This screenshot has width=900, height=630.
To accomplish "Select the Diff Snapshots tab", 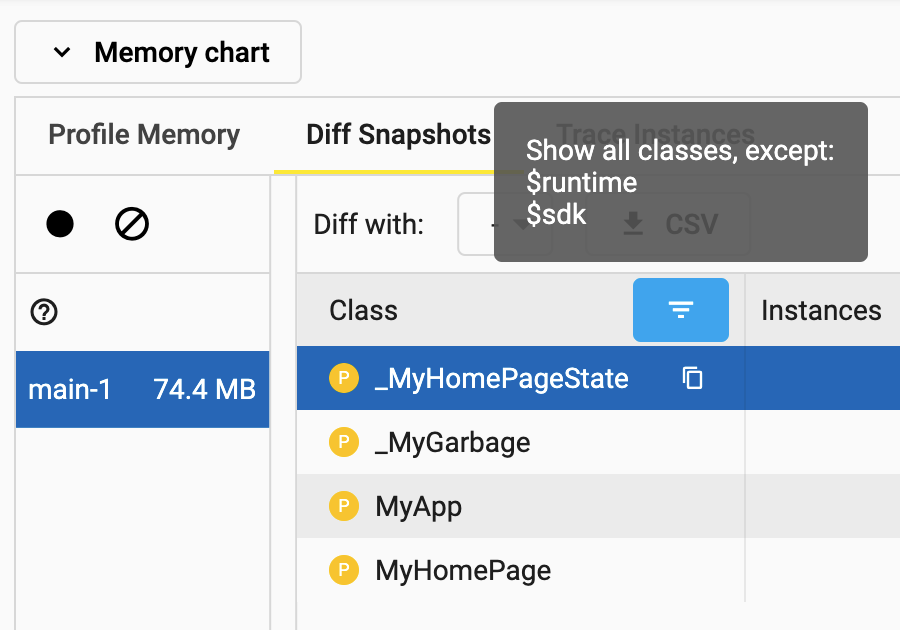I will [397, 134].
